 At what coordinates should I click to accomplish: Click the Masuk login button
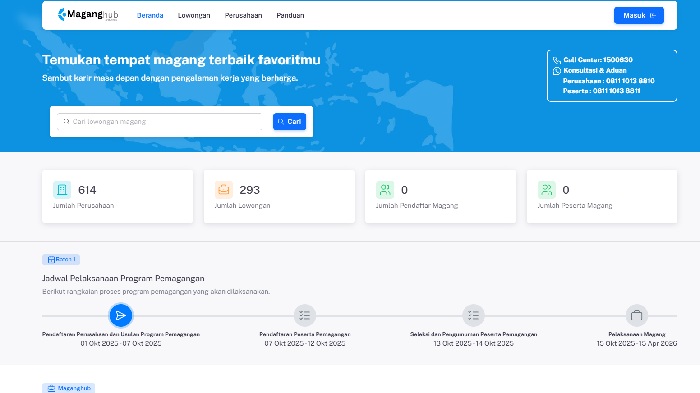pyautogui.click(x=639, y=16)
